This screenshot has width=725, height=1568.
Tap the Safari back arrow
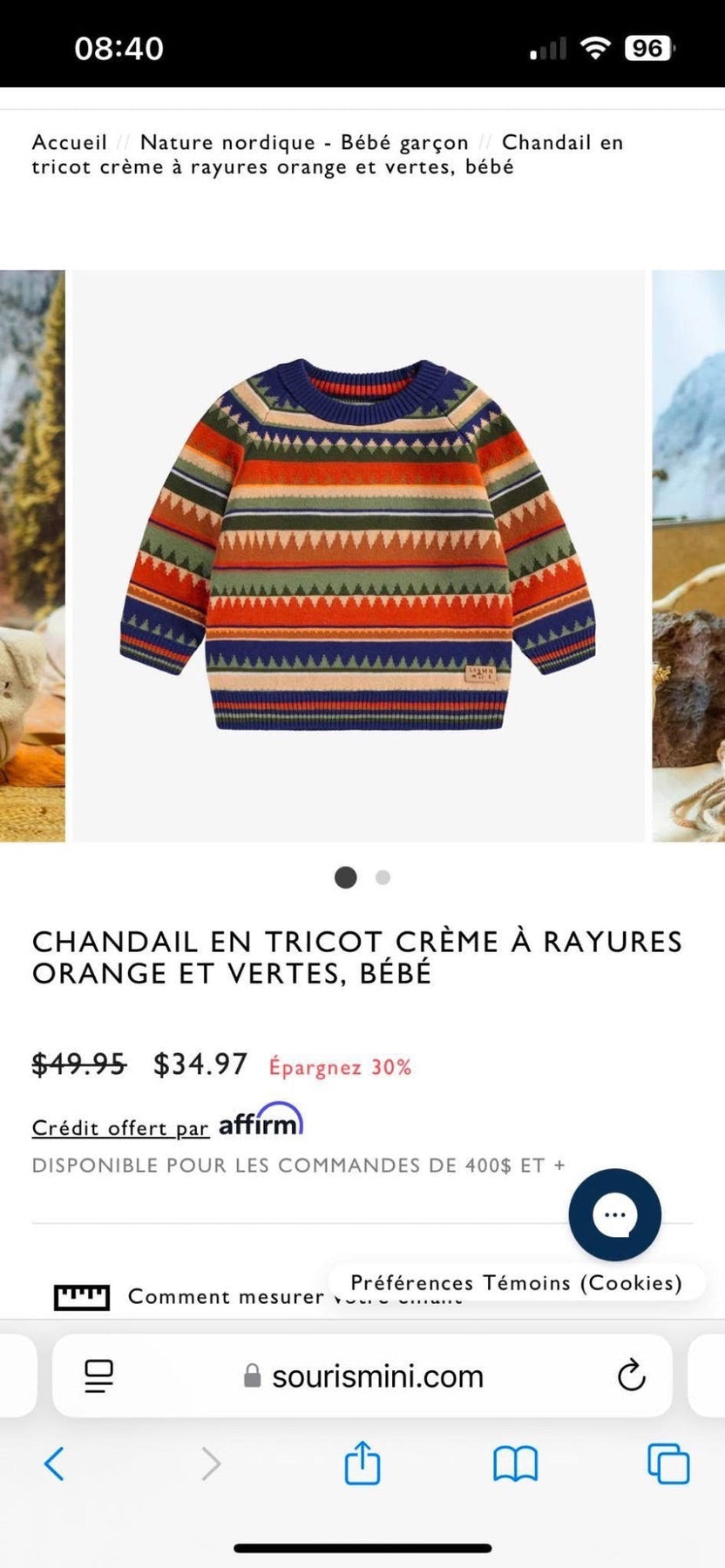pyautogui.click(x=54, y=1463)
